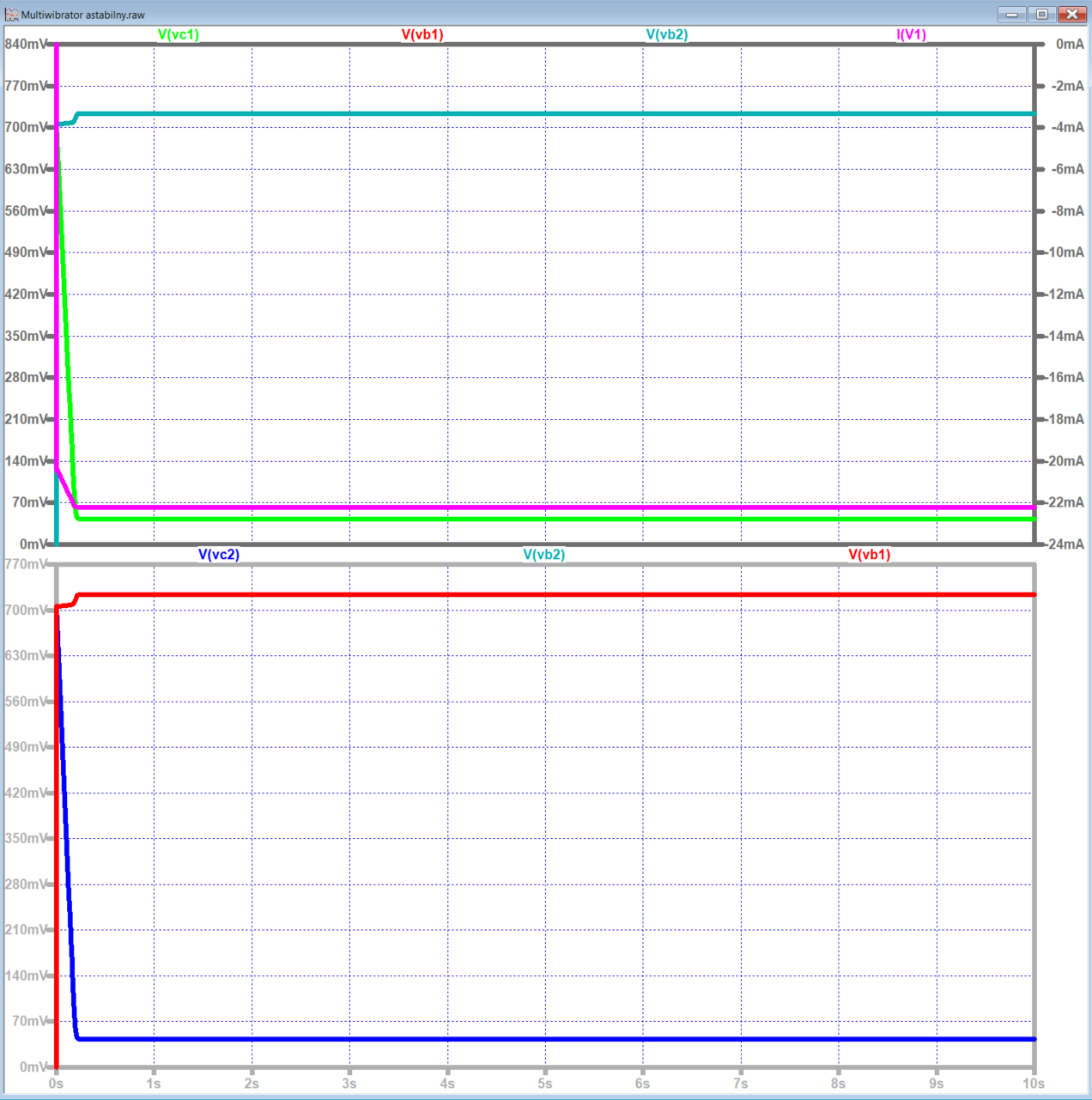Select the green V(vc1) trace label

179,34
